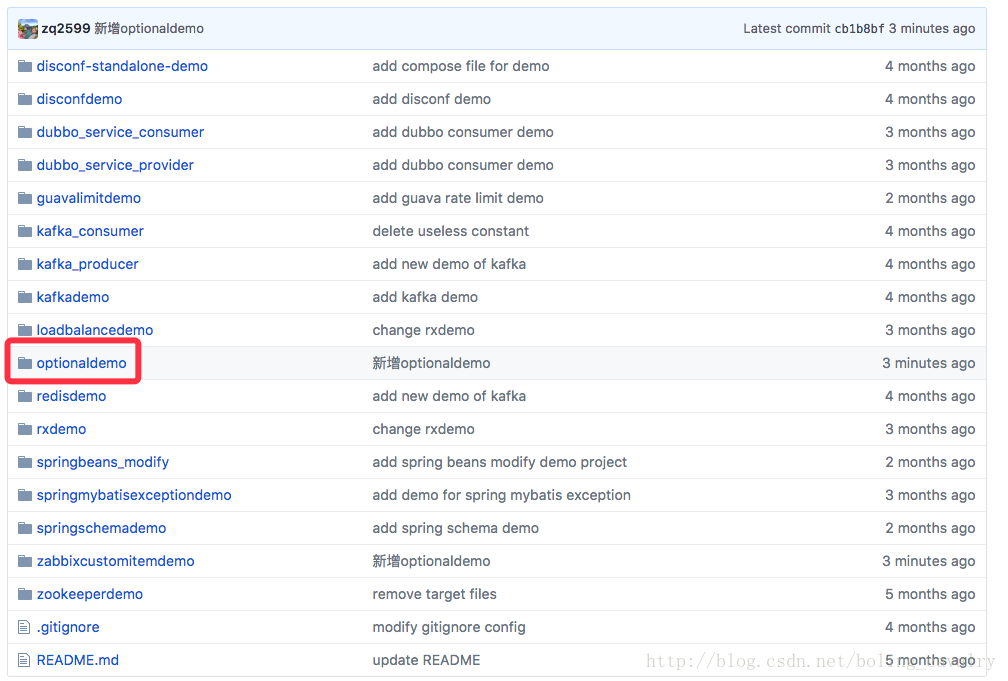Image resolution: width=1008 pixels, height=681 pixels.
Task: Click folder icon for rxdemo
Action: click(x=25, y=429)
